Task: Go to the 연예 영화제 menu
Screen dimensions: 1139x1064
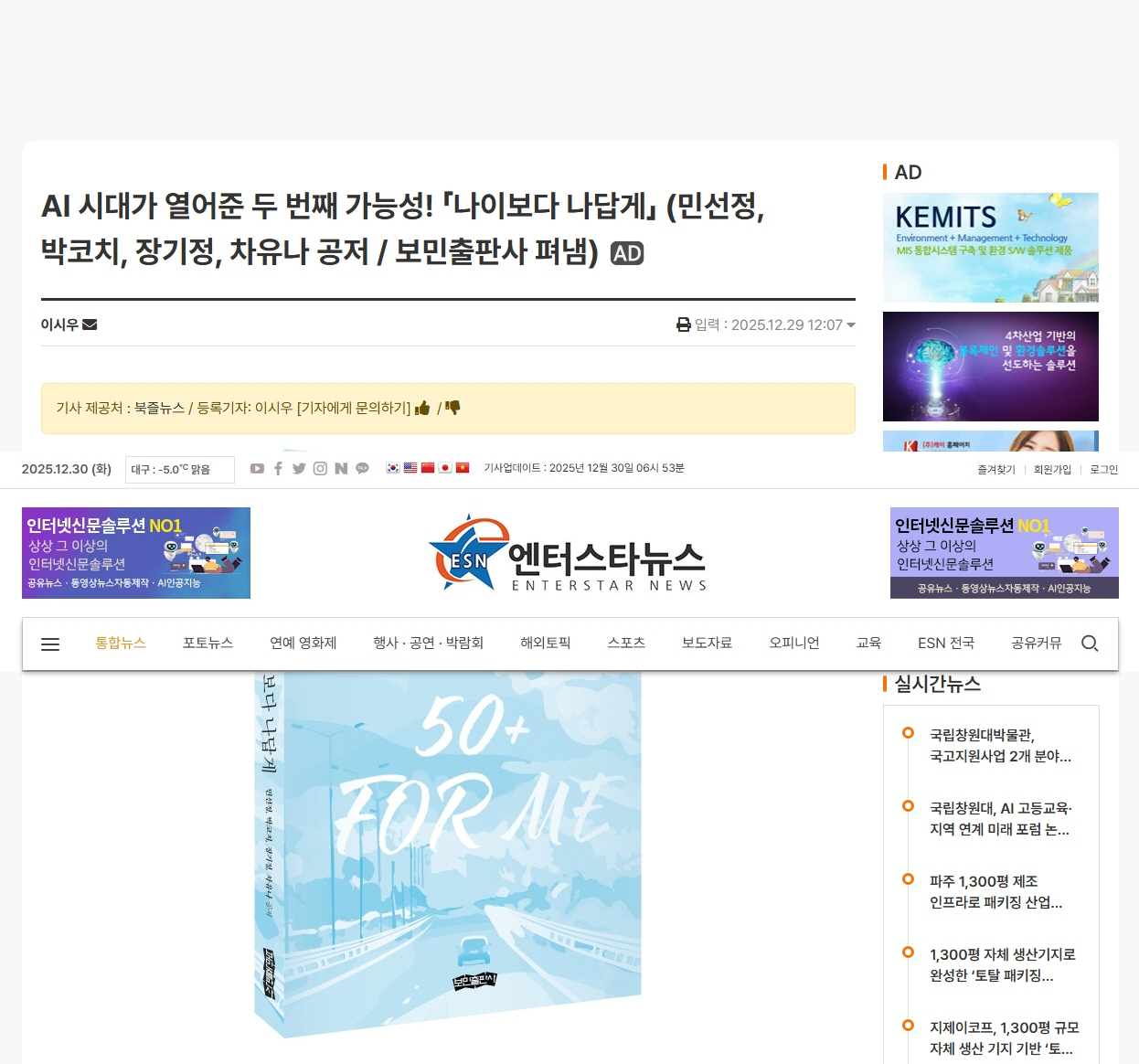Action: pos(303,644)
